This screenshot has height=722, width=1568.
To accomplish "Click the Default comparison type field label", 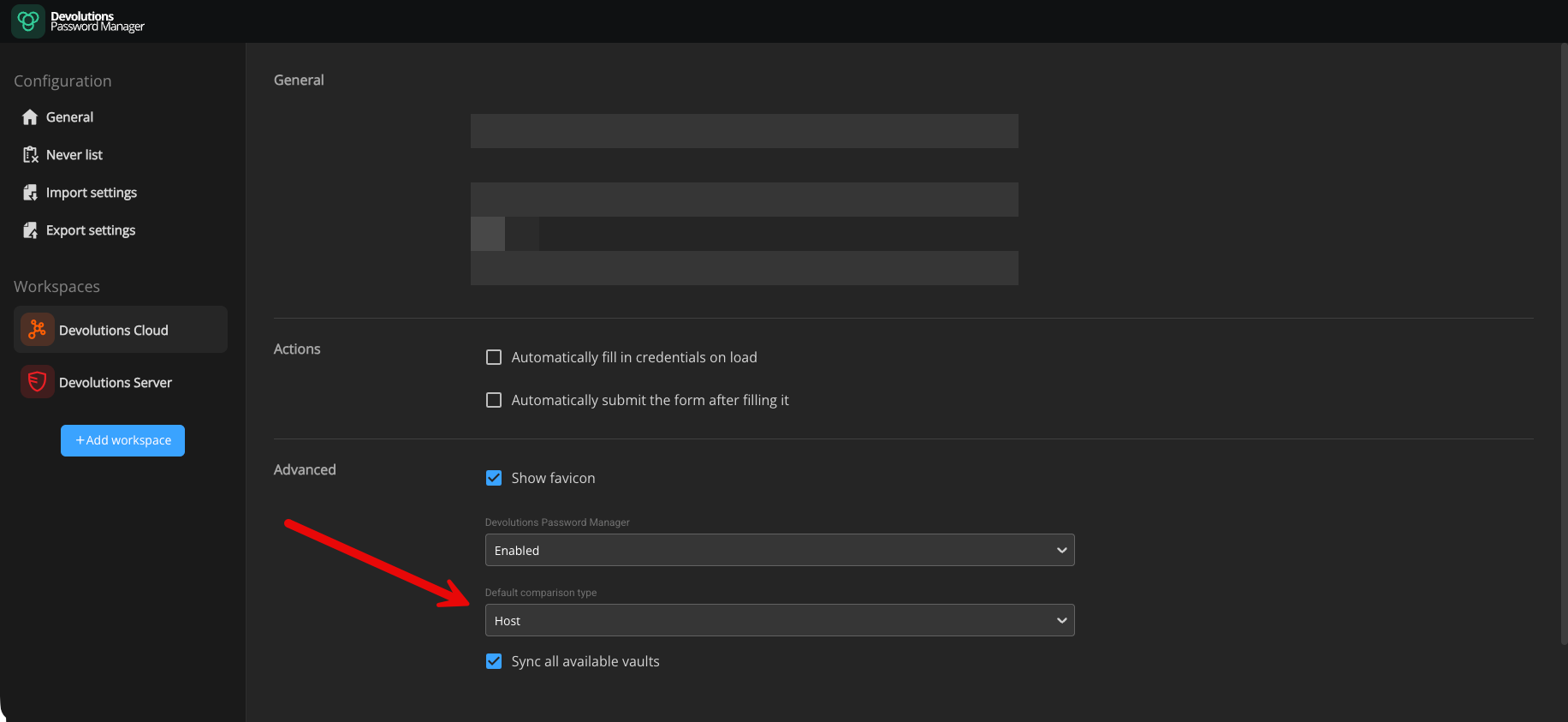I will (x=541, y=593).
